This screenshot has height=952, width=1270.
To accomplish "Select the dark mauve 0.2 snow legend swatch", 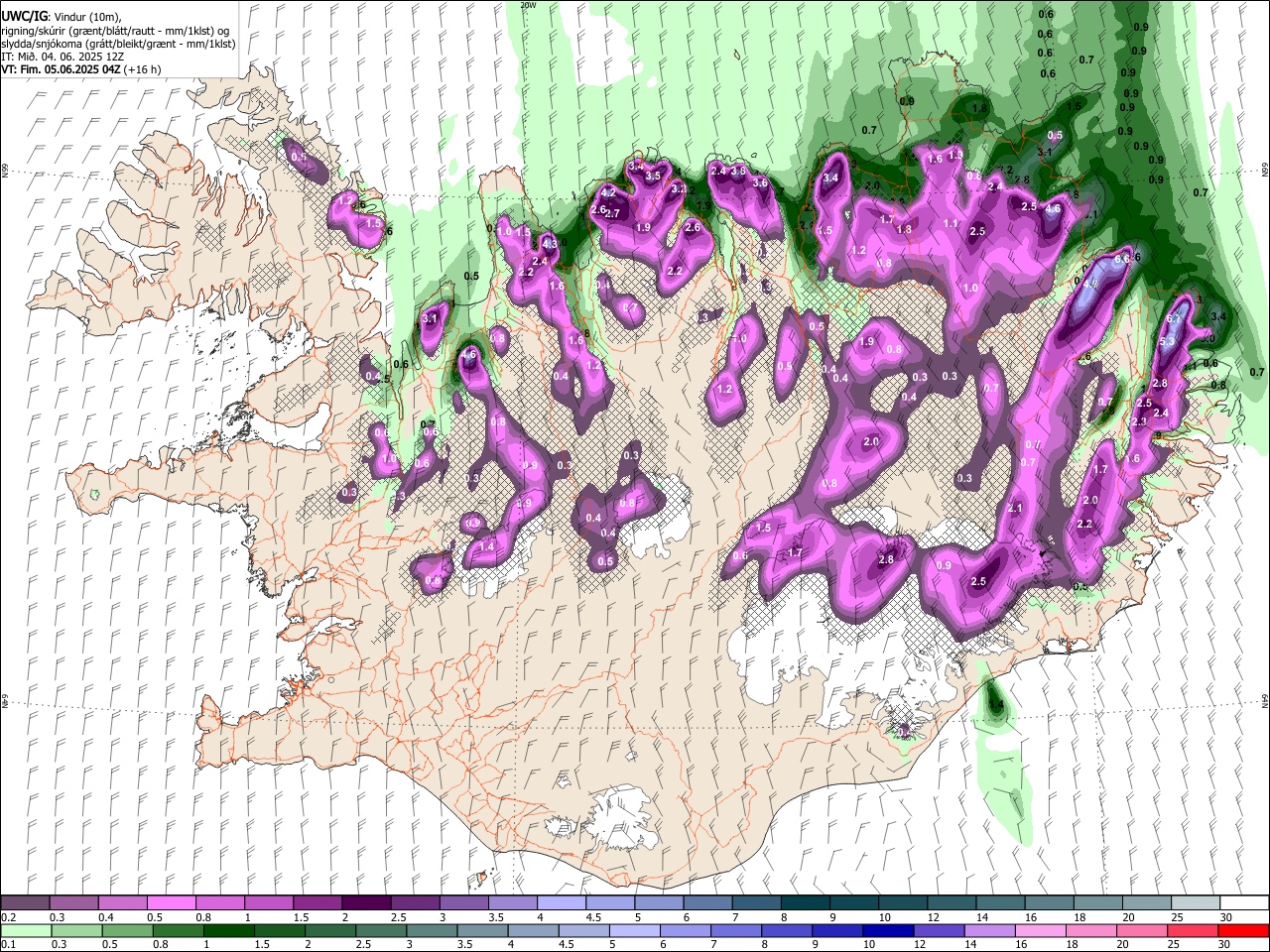I will pyautogui.click(x=26, y=903).
